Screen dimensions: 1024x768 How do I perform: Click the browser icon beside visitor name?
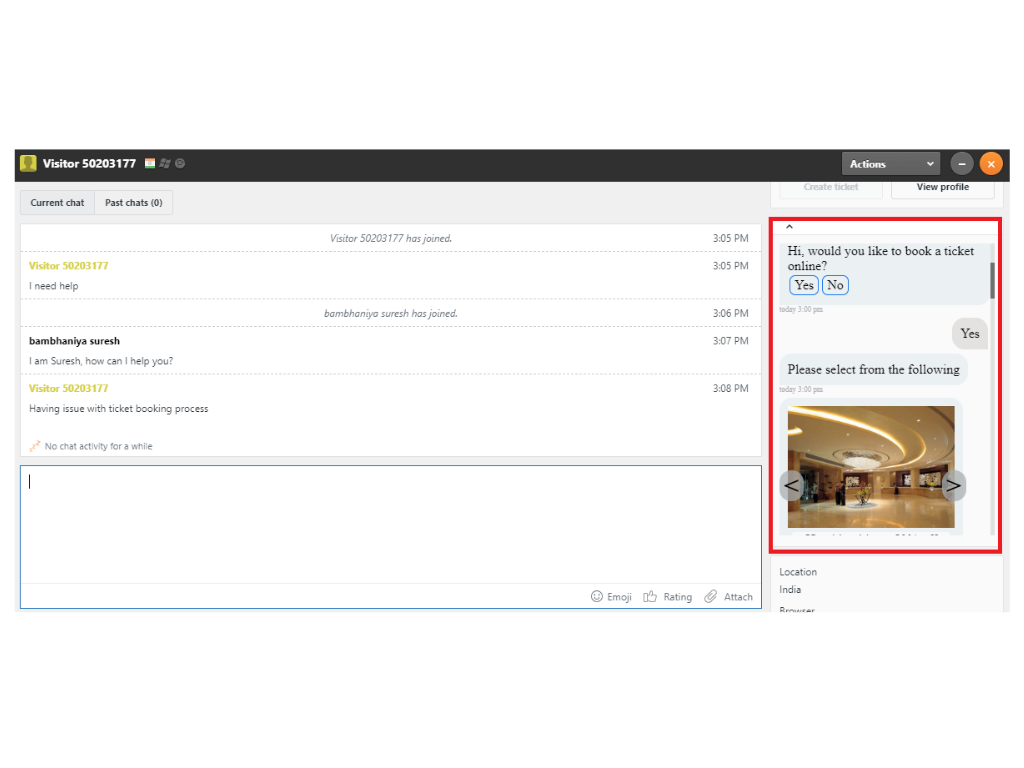click(180, 163)
